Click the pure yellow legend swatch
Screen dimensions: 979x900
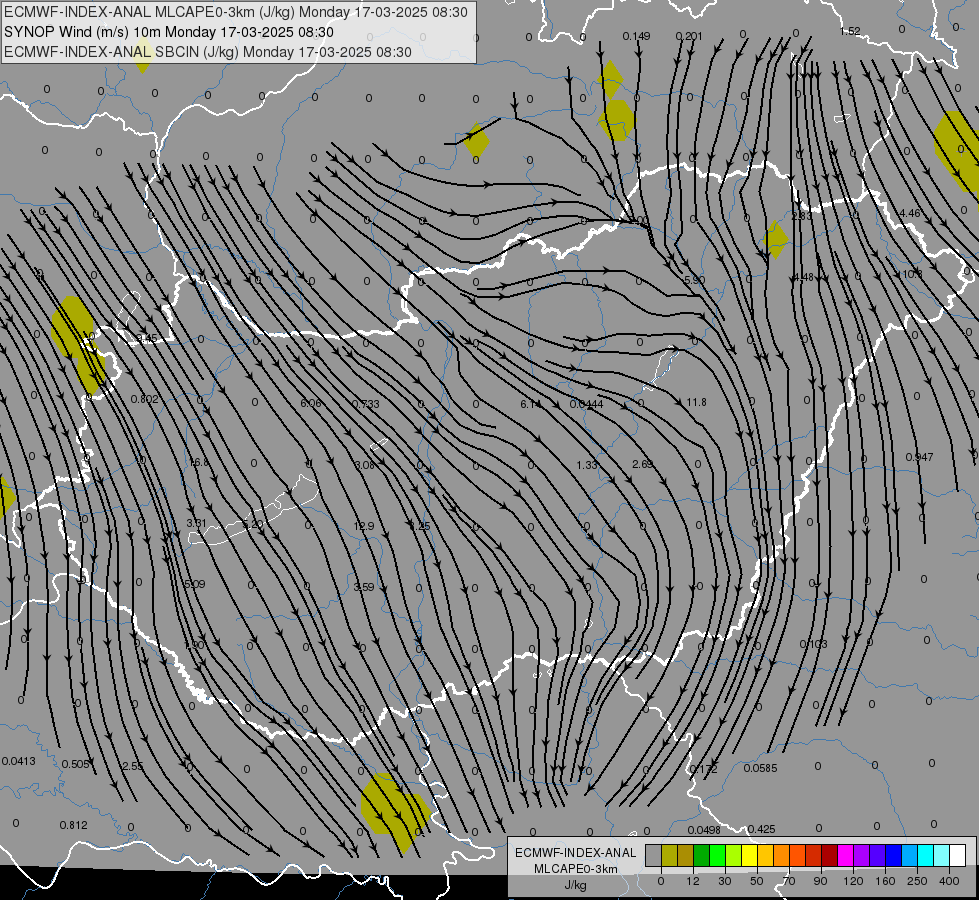(750, 855)
